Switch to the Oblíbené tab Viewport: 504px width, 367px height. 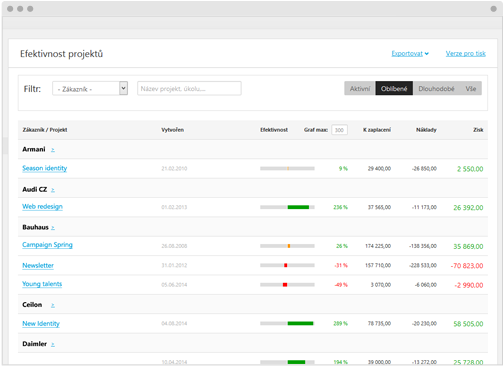click(x=394, y=89)
